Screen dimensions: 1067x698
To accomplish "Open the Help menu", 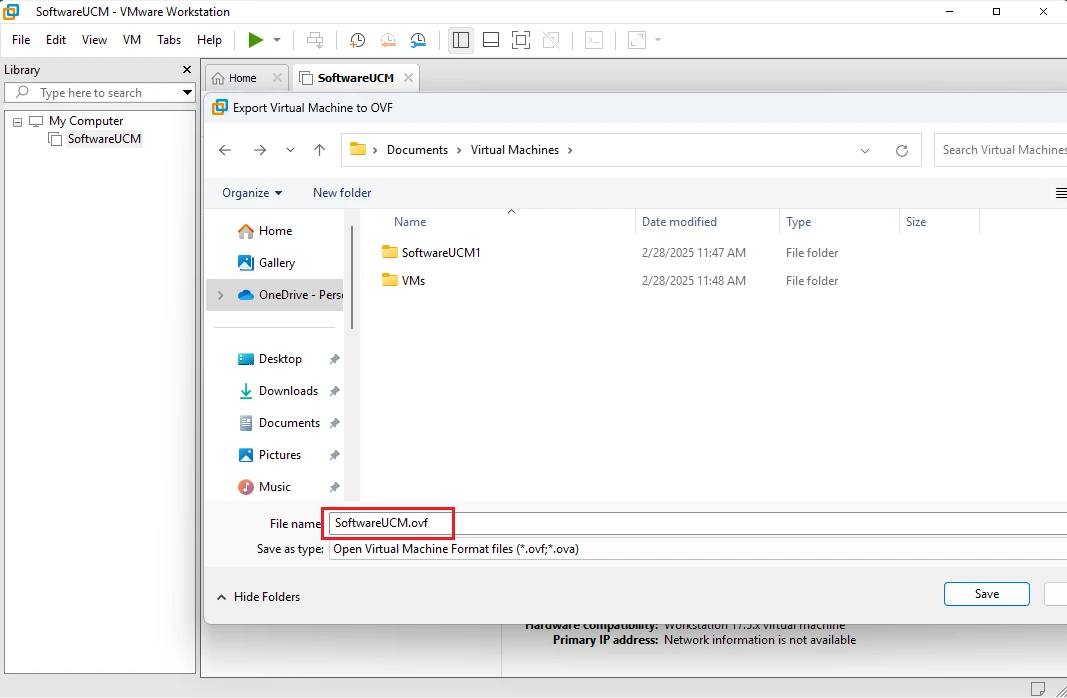I will click(x=210, y=40).
